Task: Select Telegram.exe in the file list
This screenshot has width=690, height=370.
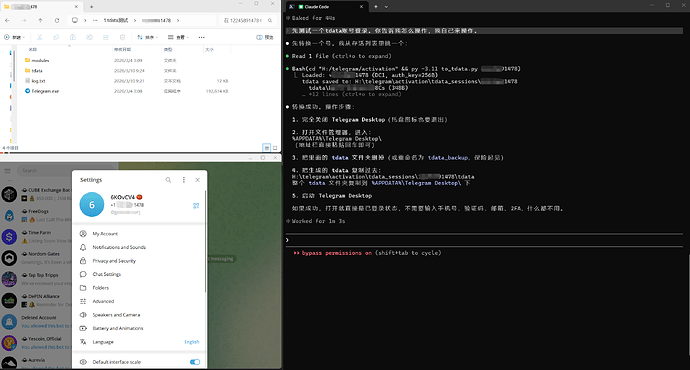Action: [45, 91]
